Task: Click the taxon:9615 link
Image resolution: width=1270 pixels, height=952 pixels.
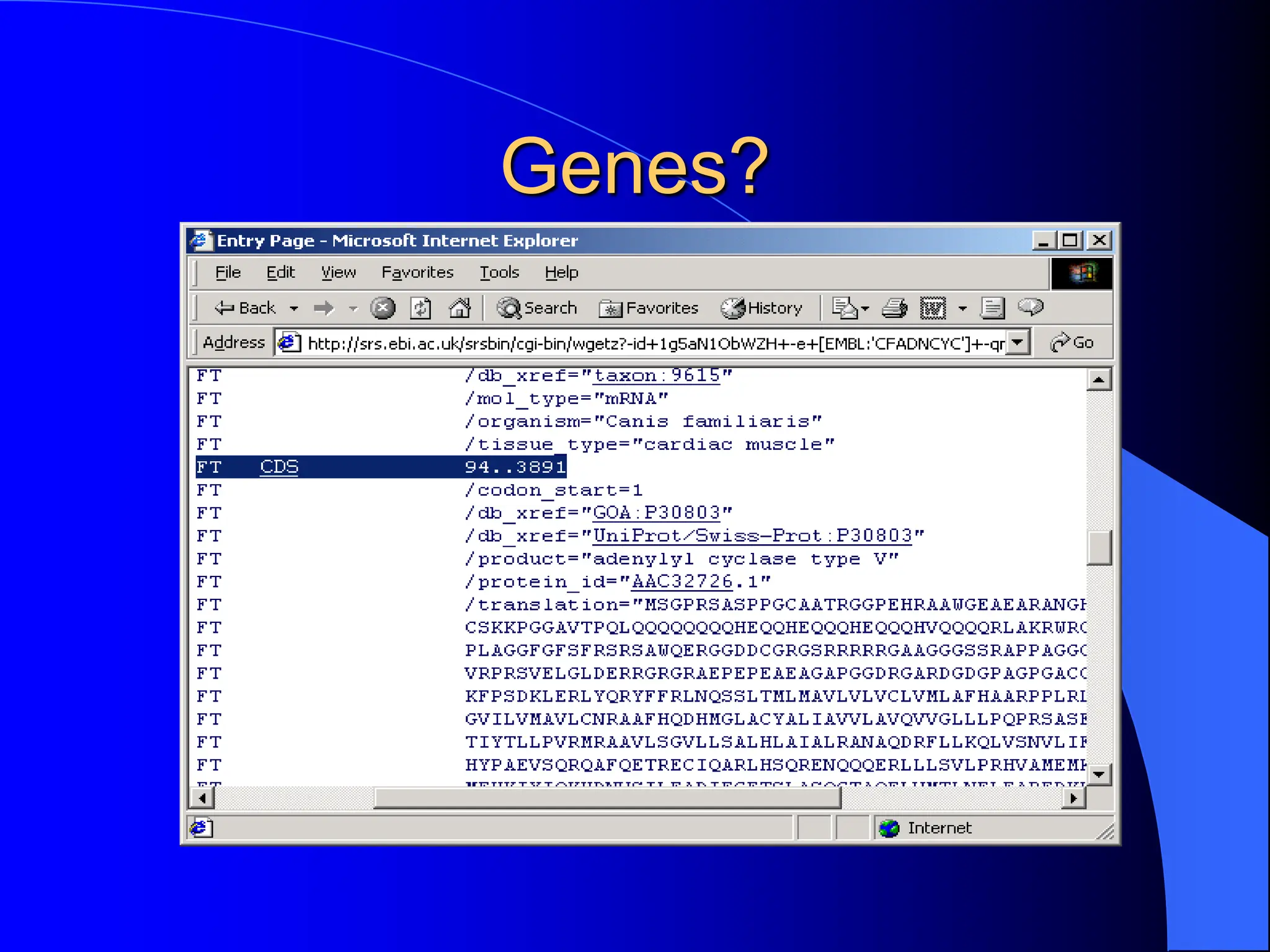Action: (657, 376)
